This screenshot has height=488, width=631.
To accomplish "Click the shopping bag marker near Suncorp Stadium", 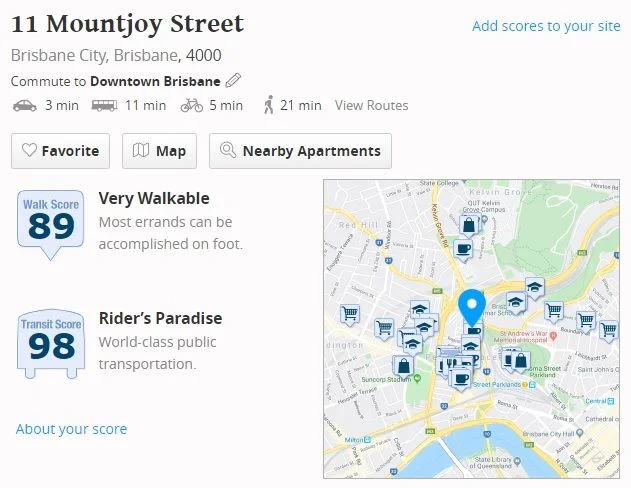I will (403, 366).
